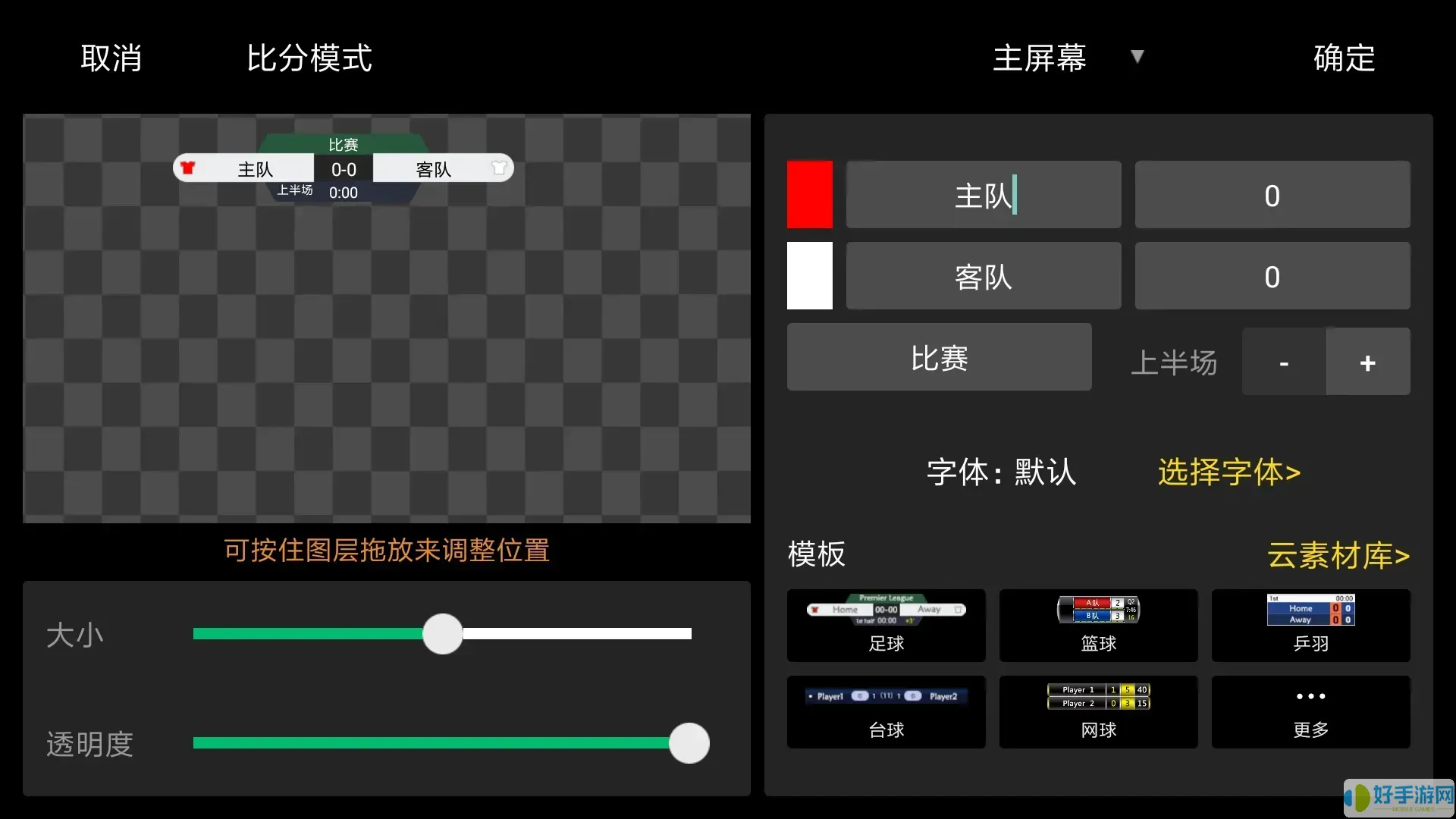Select the 篮球 basketball template
The width and height of the screenshot is (1456, 819).
coord(1099,626)
